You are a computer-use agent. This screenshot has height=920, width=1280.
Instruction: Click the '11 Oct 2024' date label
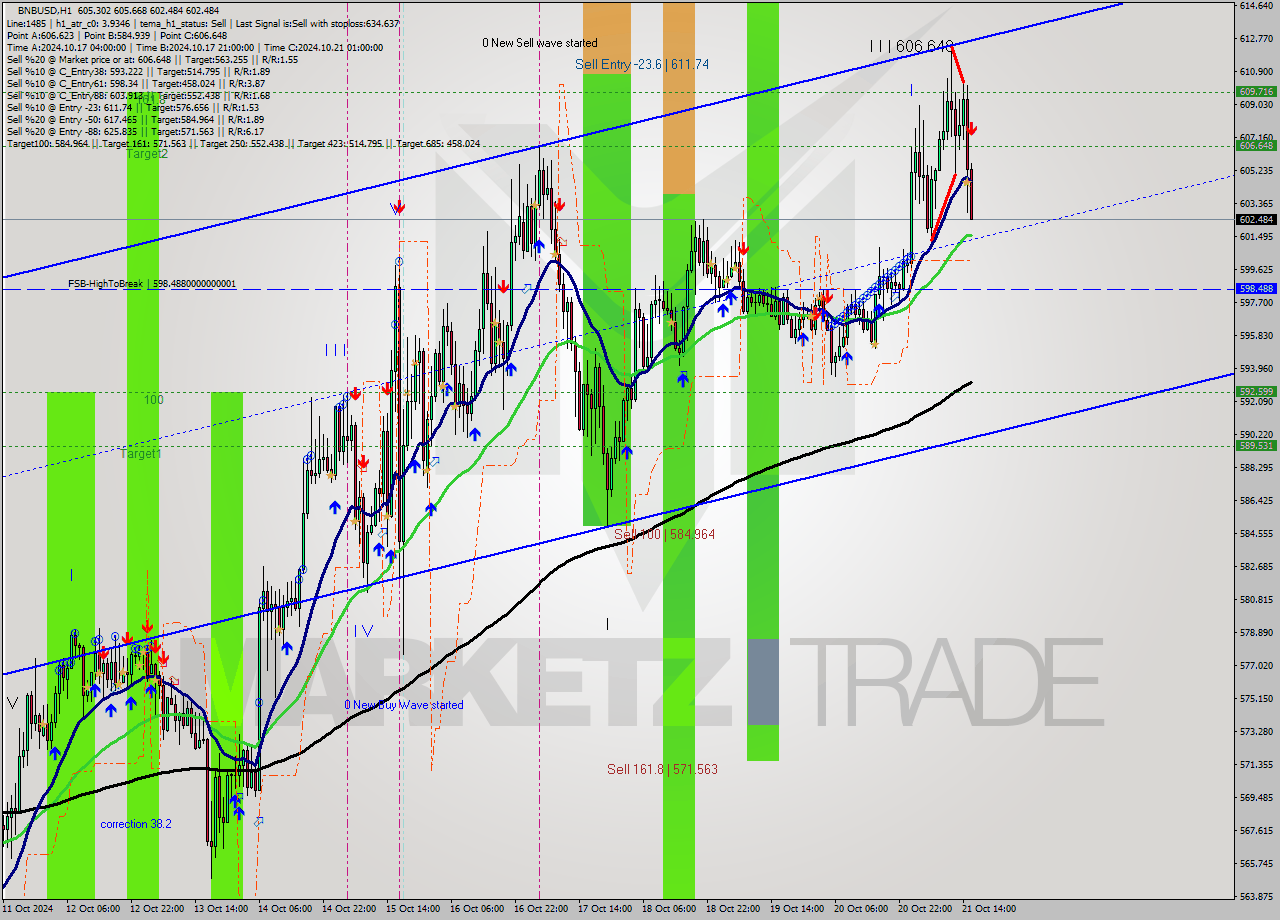[27, 909]
